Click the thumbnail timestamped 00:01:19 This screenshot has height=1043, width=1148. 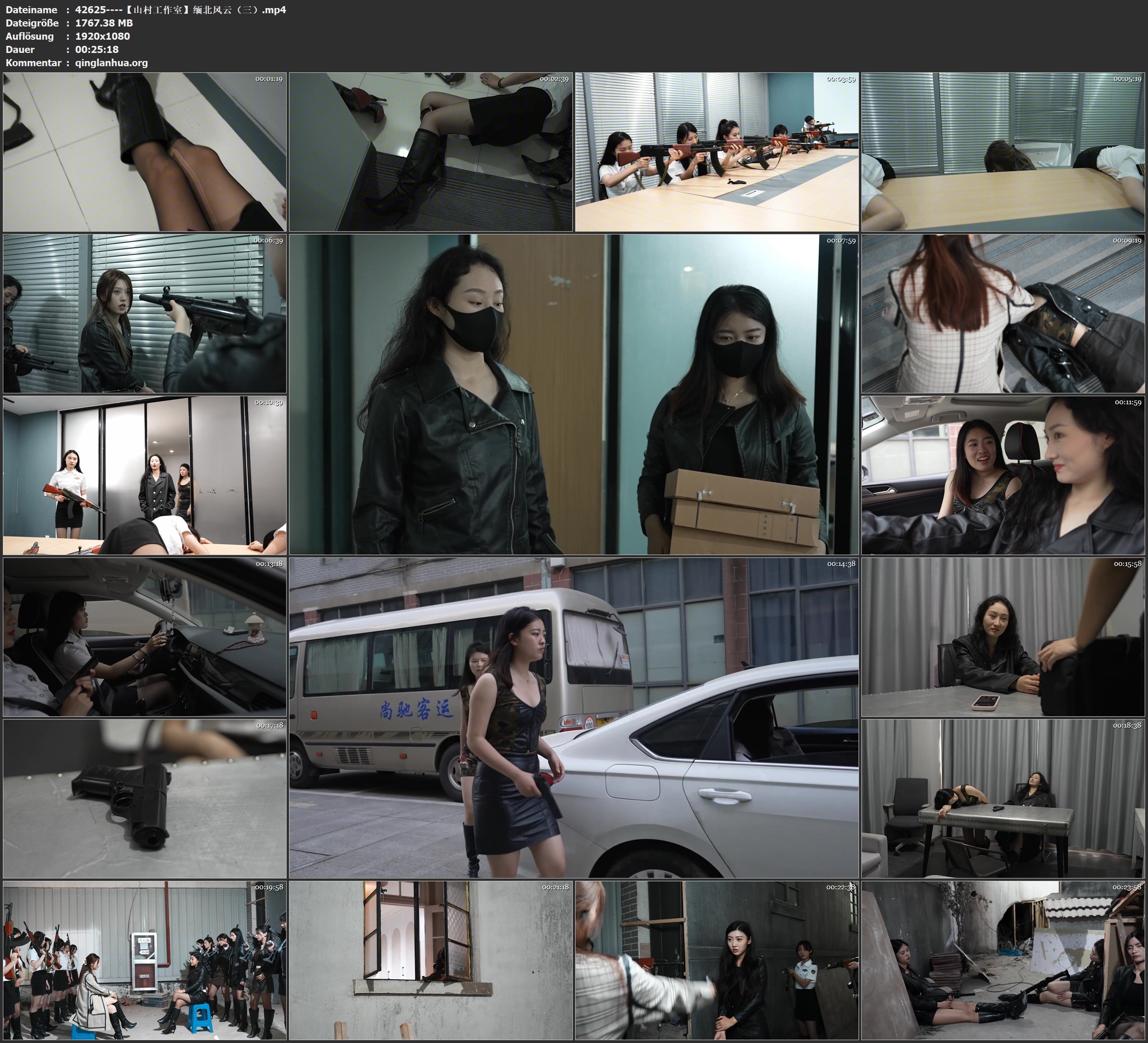(145, 151)
